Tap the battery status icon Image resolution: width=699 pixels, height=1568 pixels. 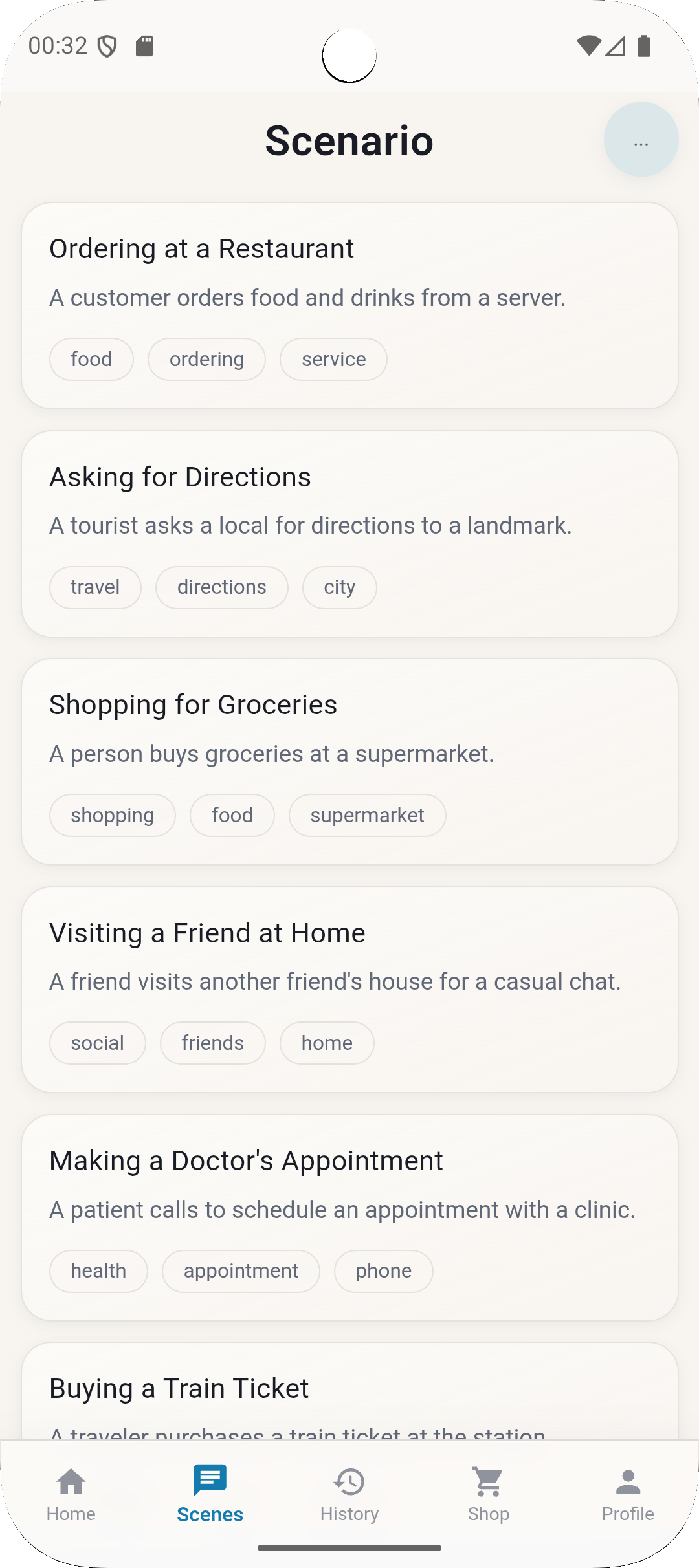[644, 46]
